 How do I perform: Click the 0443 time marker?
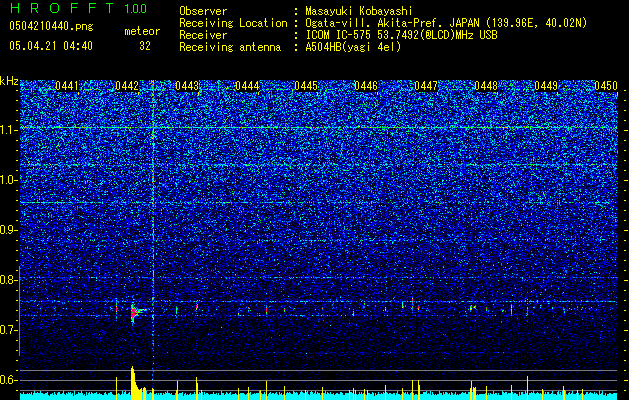pyautogui.click(x=187, y=86)
